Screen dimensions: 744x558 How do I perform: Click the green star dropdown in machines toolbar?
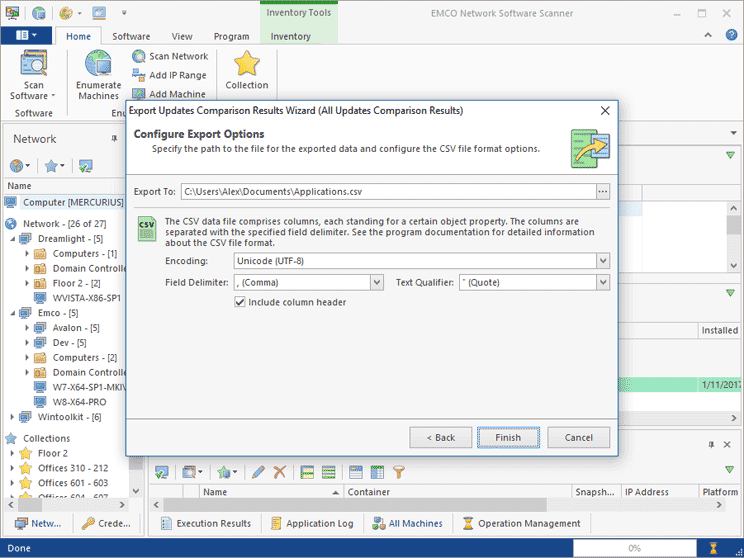[x=227, y=472]
